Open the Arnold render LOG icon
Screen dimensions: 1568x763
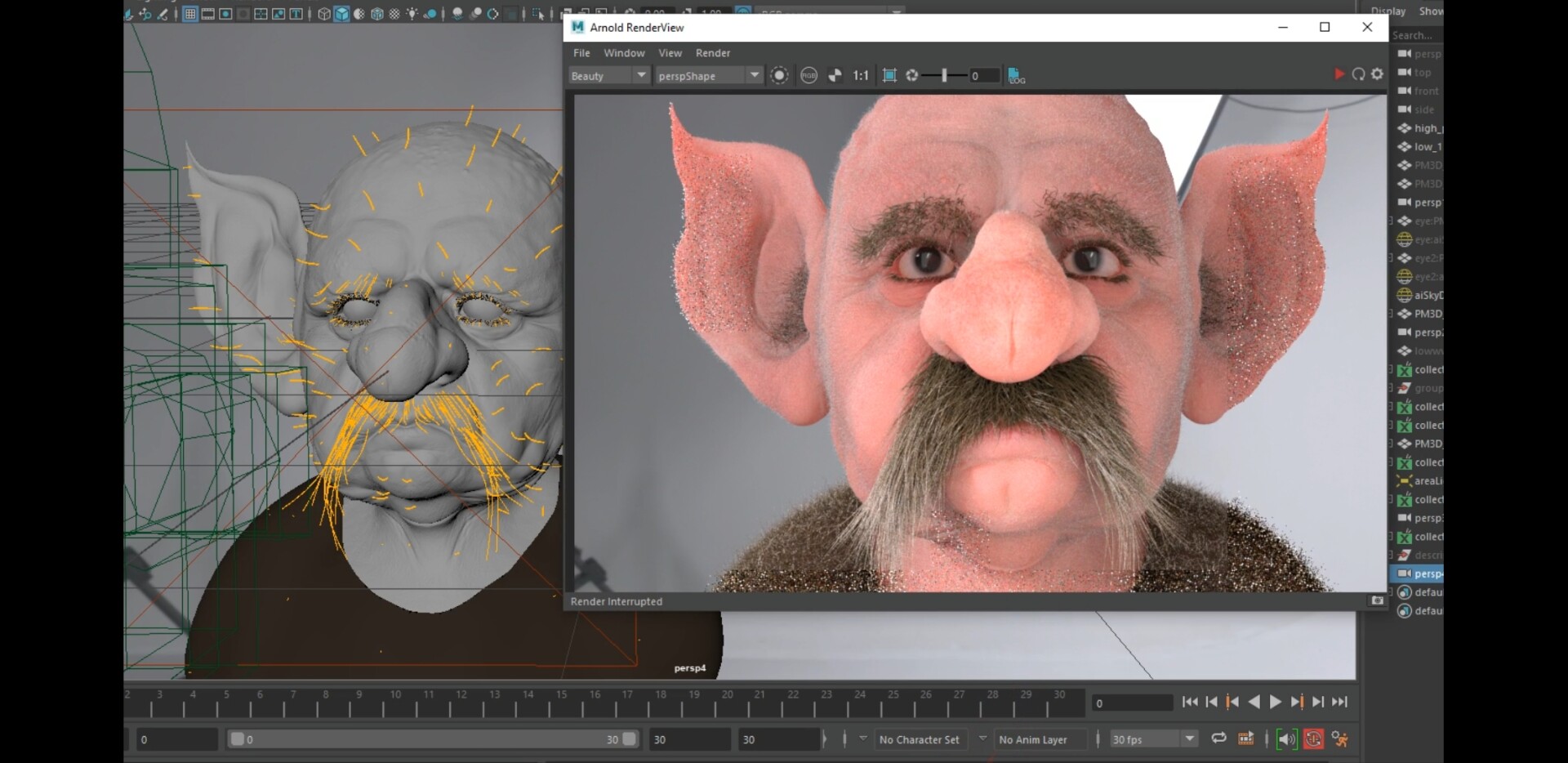[1016, 76]
